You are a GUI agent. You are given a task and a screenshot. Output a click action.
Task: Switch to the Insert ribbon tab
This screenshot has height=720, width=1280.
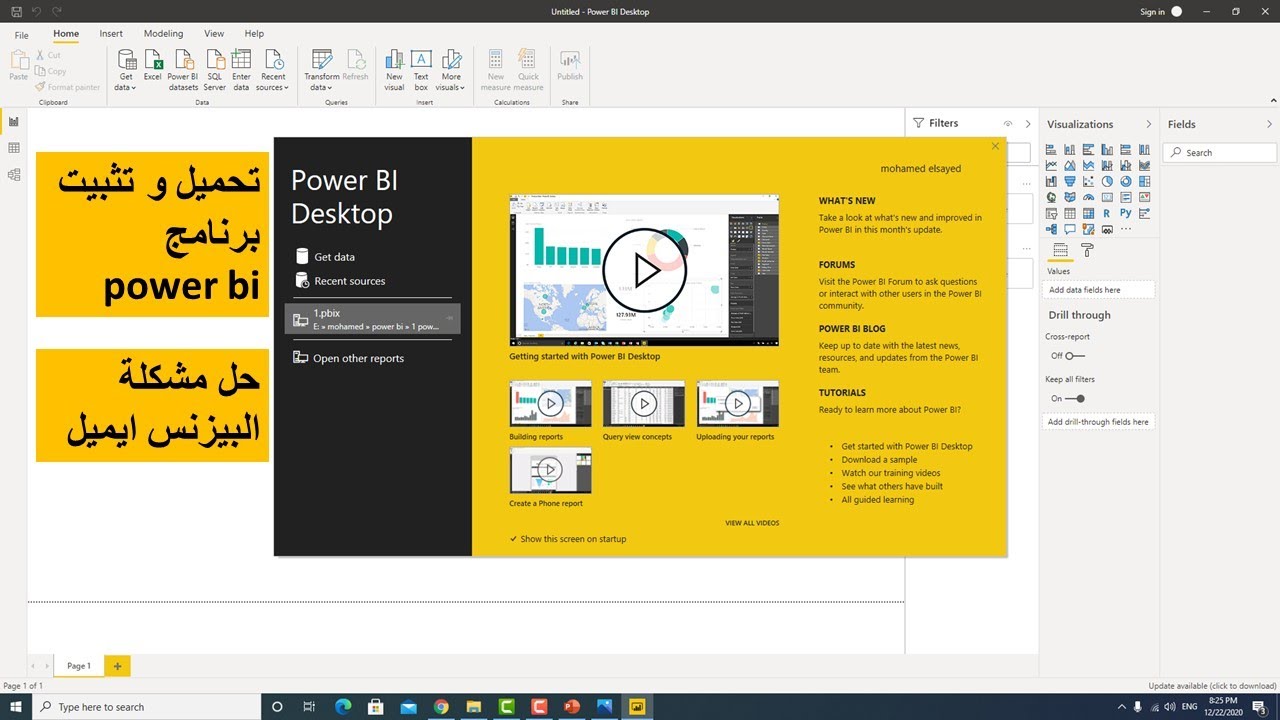coord(111,34)
